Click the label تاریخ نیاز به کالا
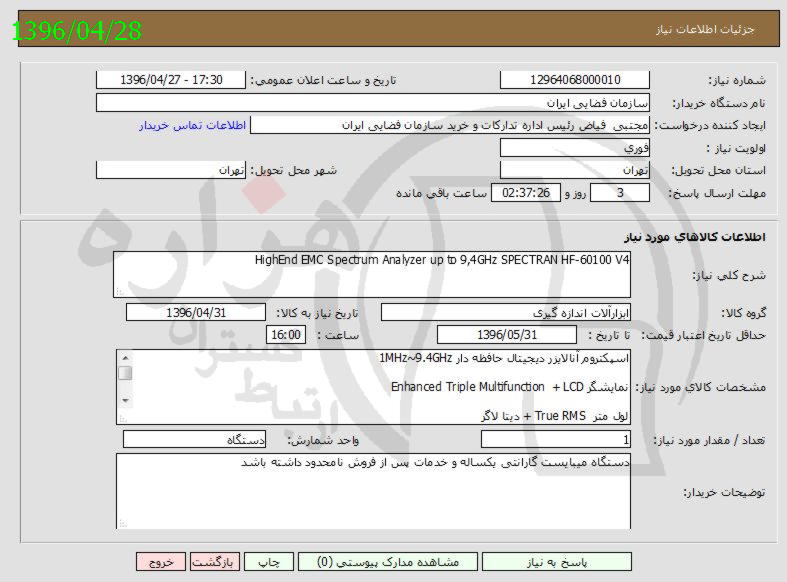Image resolution: width=787 pixels, height=582 pixels. pyautogui.click(x=317, y=313)
